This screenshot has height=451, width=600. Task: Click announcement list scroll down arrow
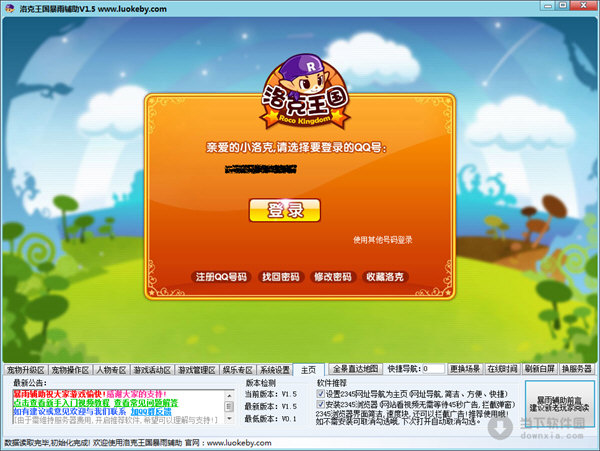229,419
